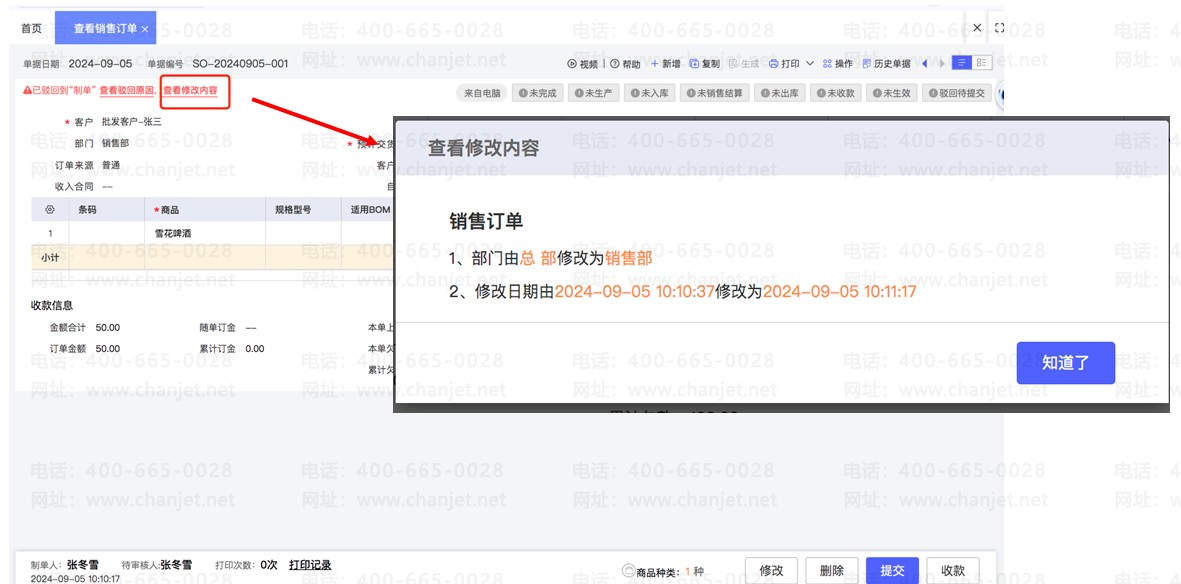Click 删除 button to delete order
The height and width of the screenshot is (584, 1181).
click(x=832, y=570)
